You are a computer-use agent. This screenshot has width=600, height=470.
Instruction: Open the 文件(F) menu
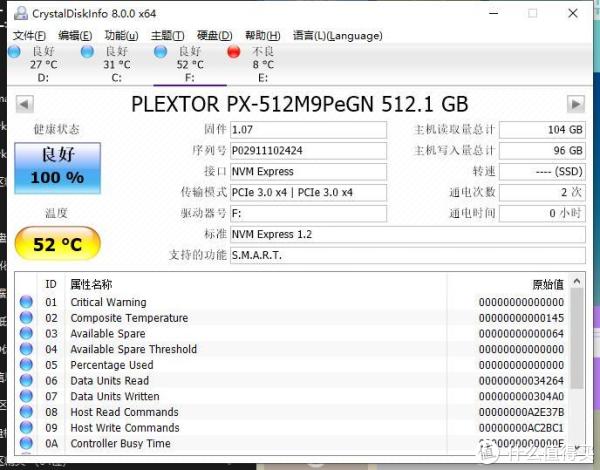(x=29, y=36)
